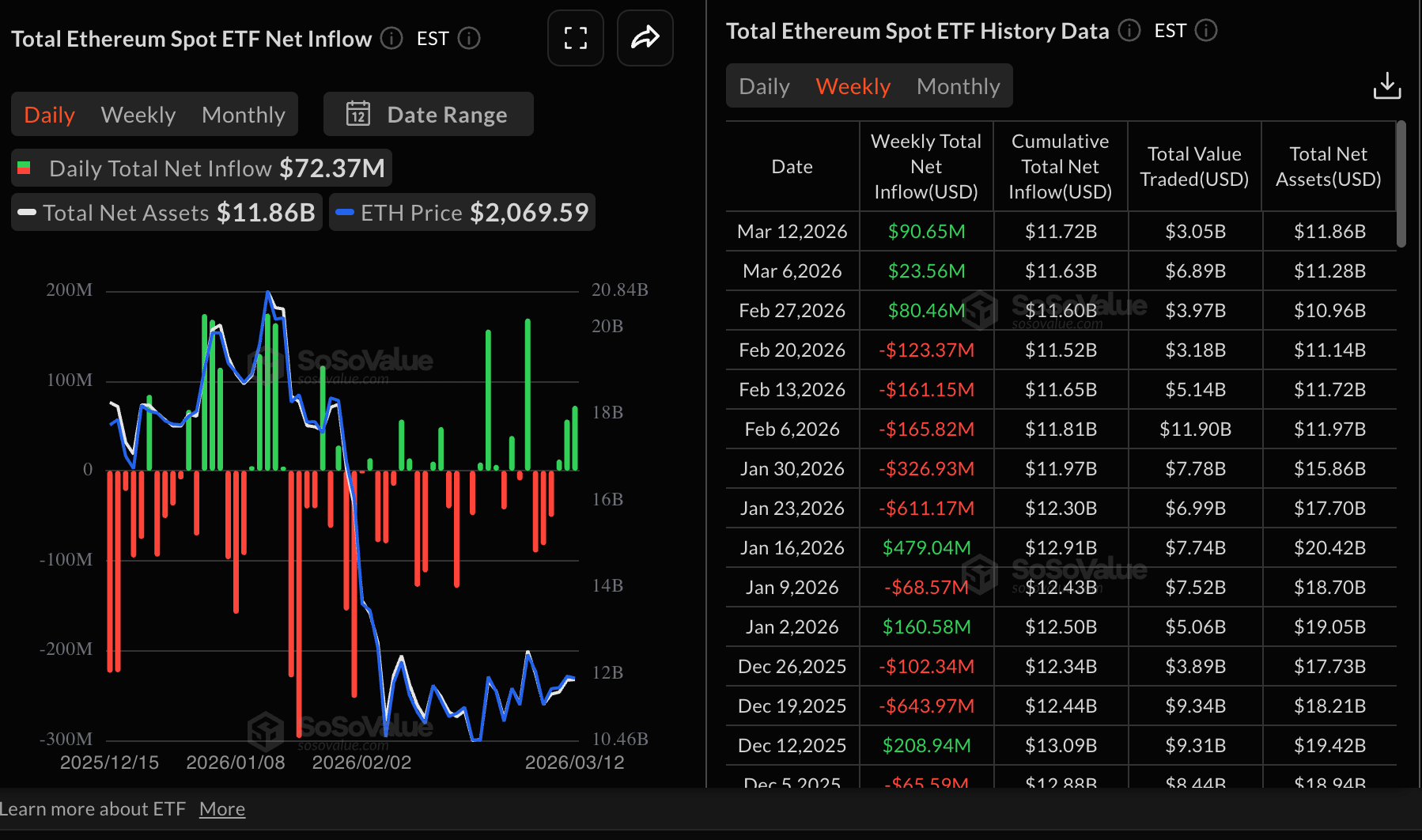
Task: Click the calendar icon in Date Range
Action: point(358,114)
